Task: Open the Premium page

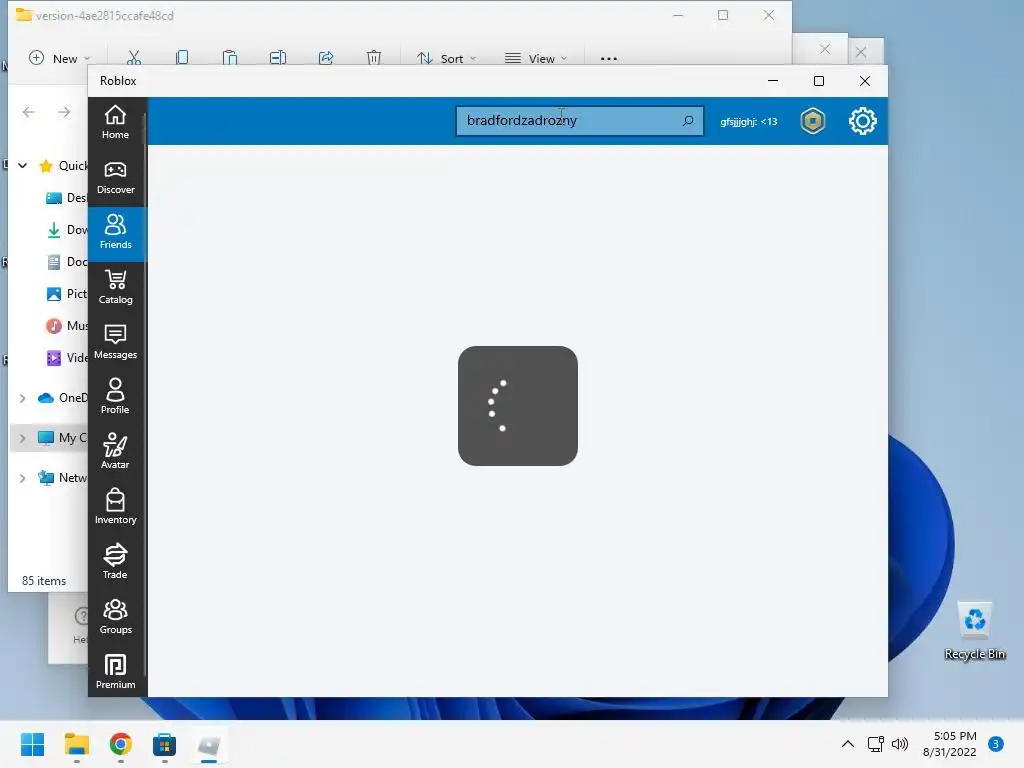Action: click(x=116, y=671)
